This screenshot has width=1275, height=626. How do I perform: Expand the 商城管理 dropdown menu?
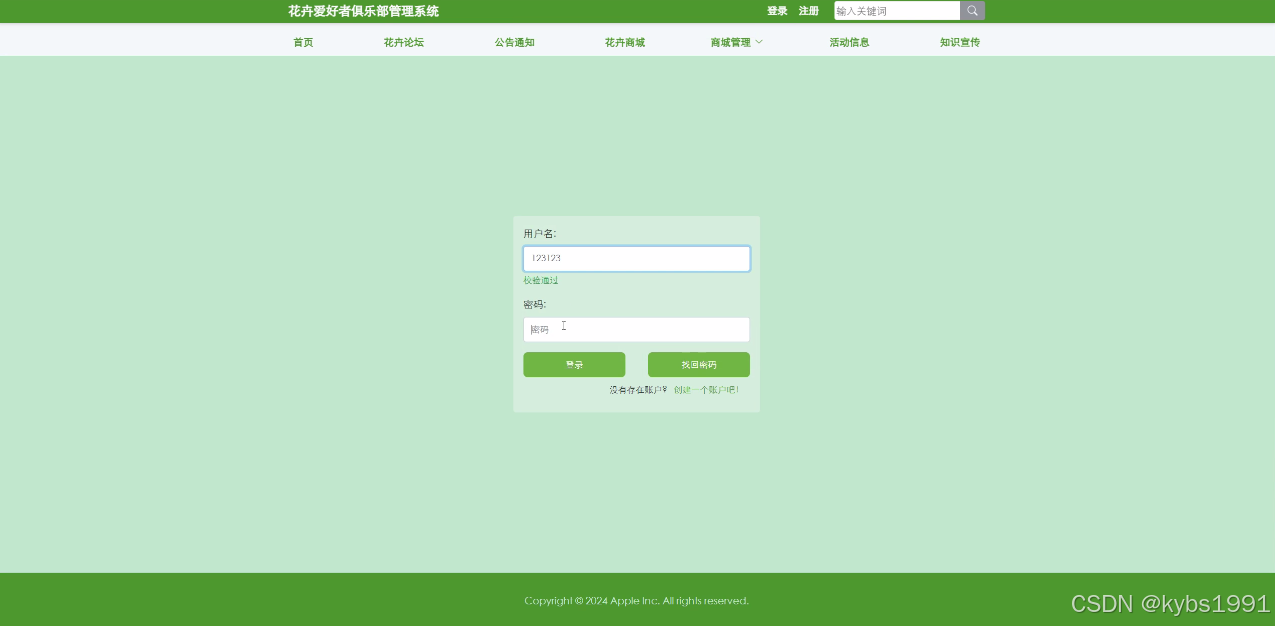coord(736,42)
